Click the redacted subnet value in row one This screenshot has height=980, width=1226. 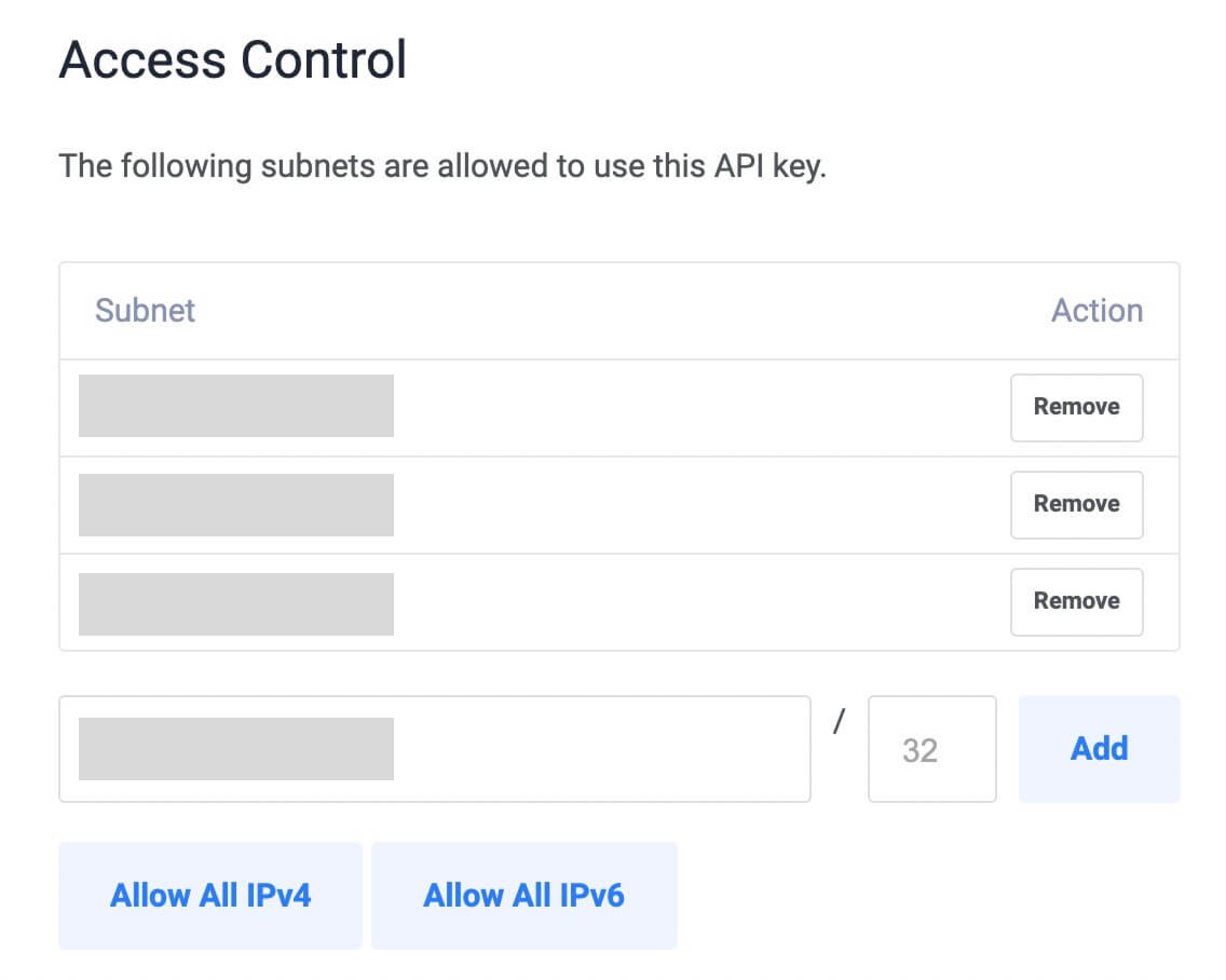236,406
